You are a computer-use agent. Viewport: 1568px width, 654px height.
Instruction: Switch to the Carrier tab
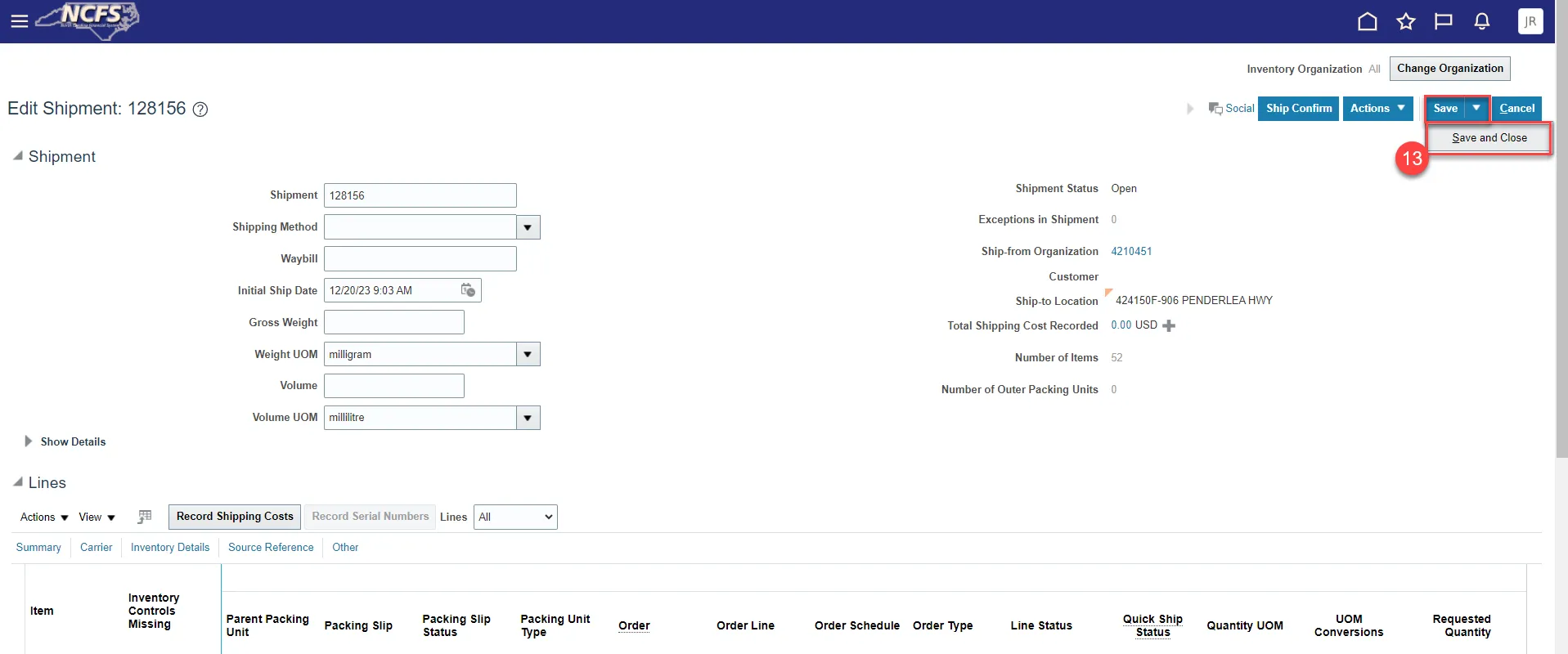pyautogui.click(x=97, y=548)
